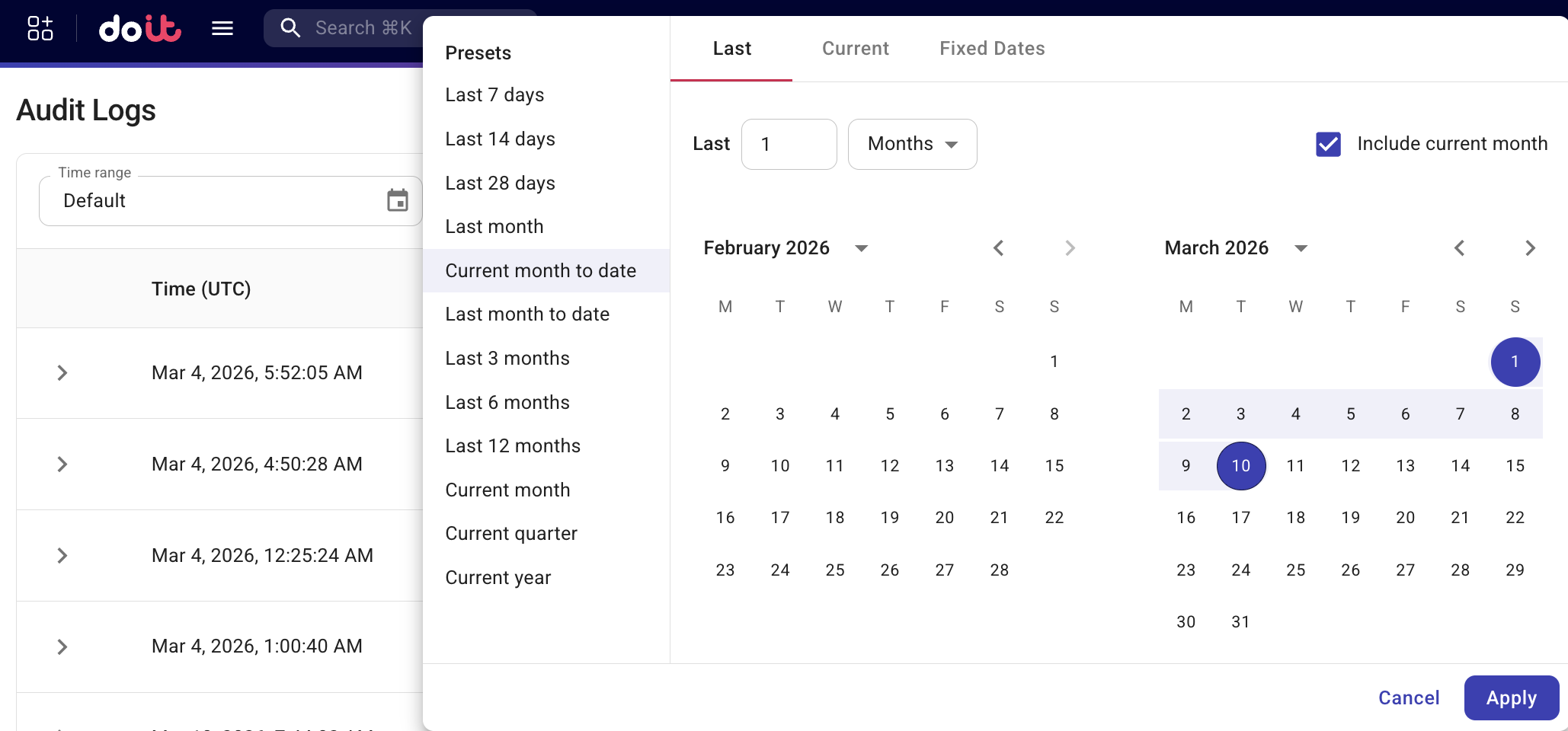Switch to the Fixed Dates tab

(992, 48)
